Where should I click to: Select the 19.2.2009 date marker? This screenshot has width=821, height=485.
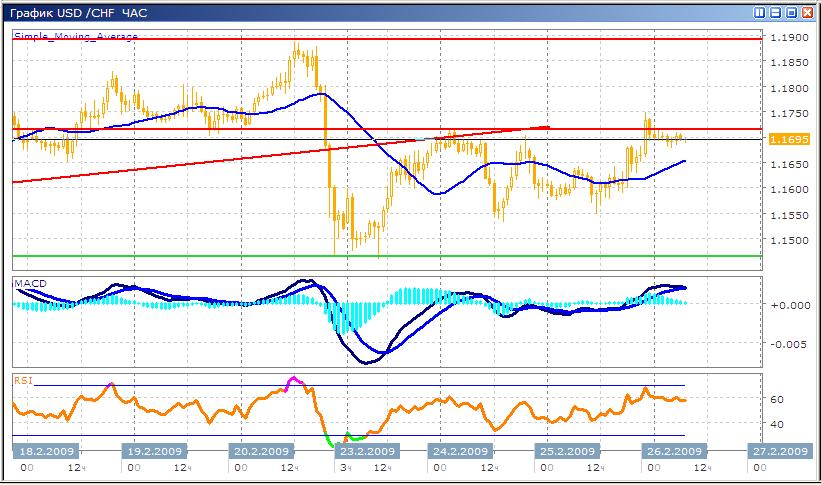click(x=152, y=451)
